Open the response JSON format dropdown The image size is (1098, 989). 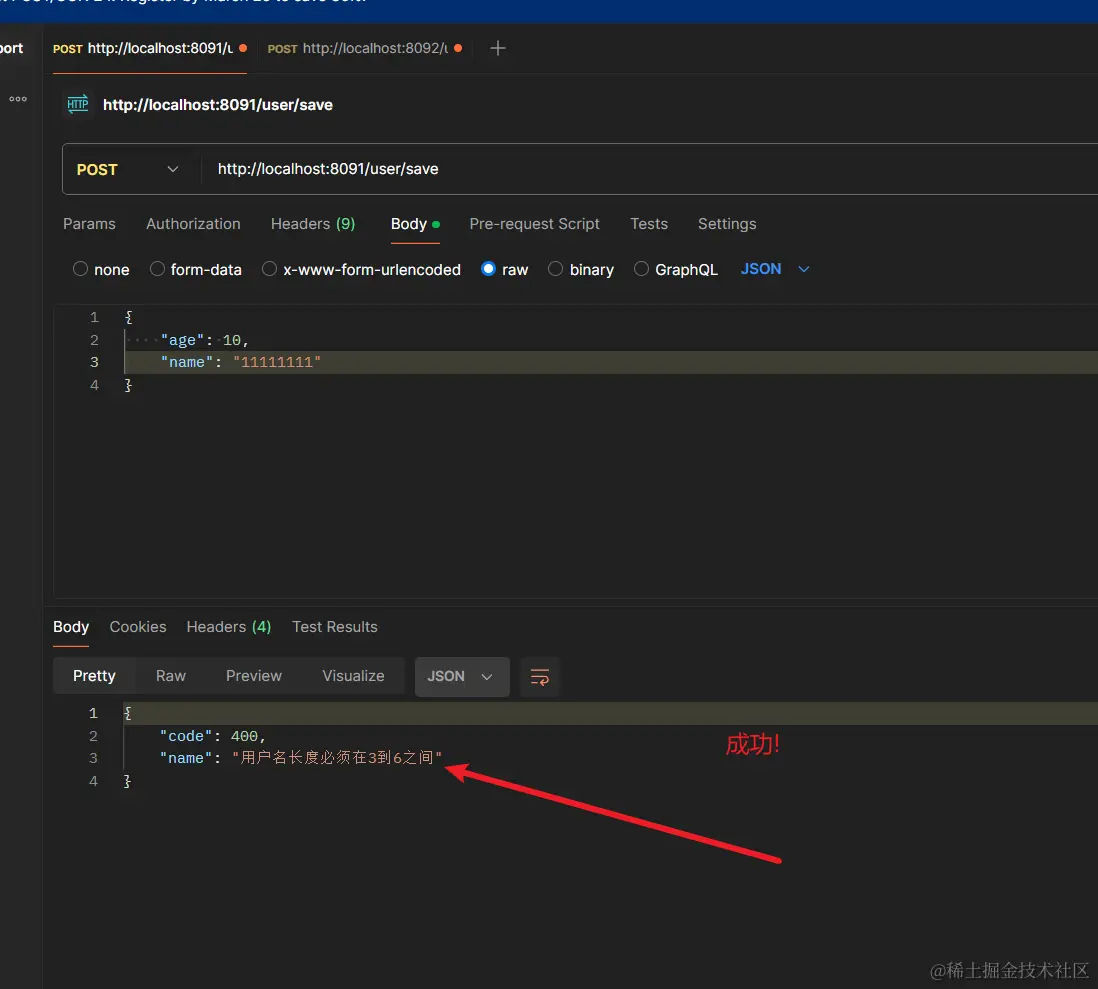click(x=462, y=677)
